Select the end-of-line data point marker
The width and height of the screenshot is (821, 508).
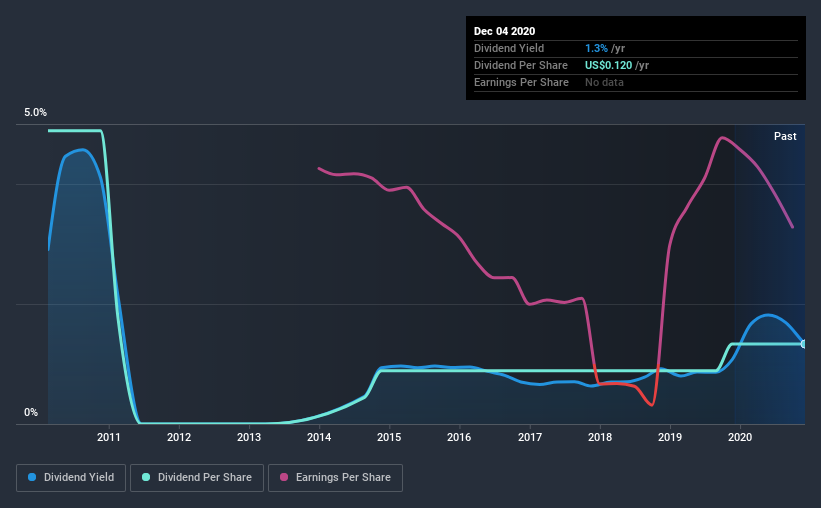(x=804, y=344)
